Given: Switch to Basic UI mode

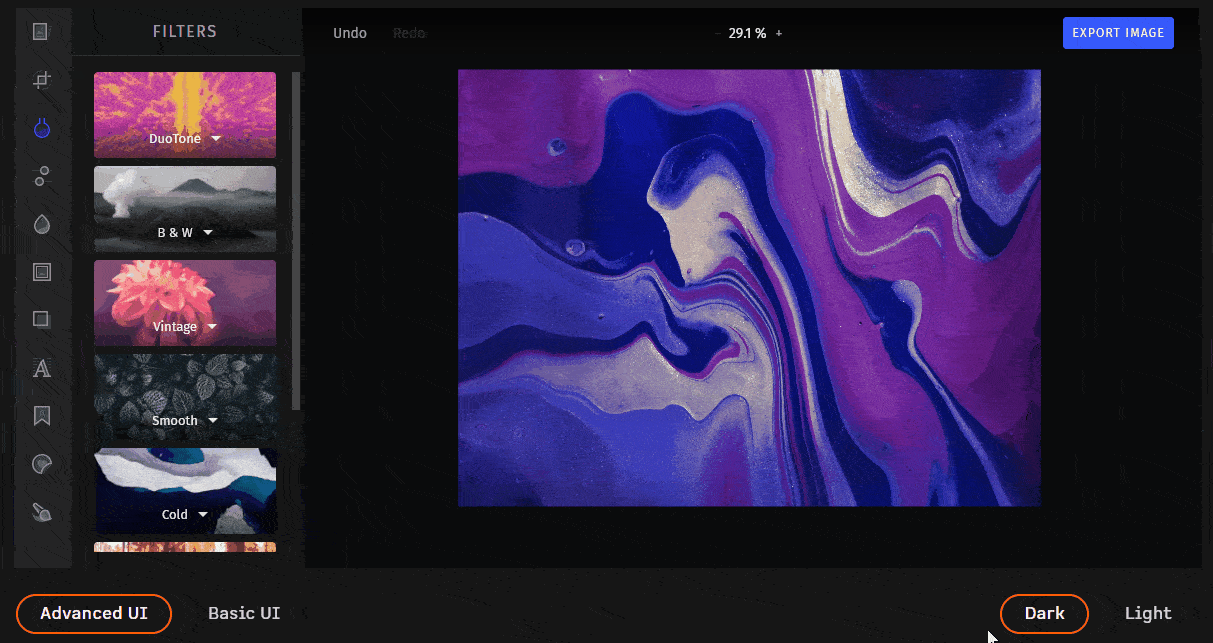Looking at the screenshot, I should [244, 613].
